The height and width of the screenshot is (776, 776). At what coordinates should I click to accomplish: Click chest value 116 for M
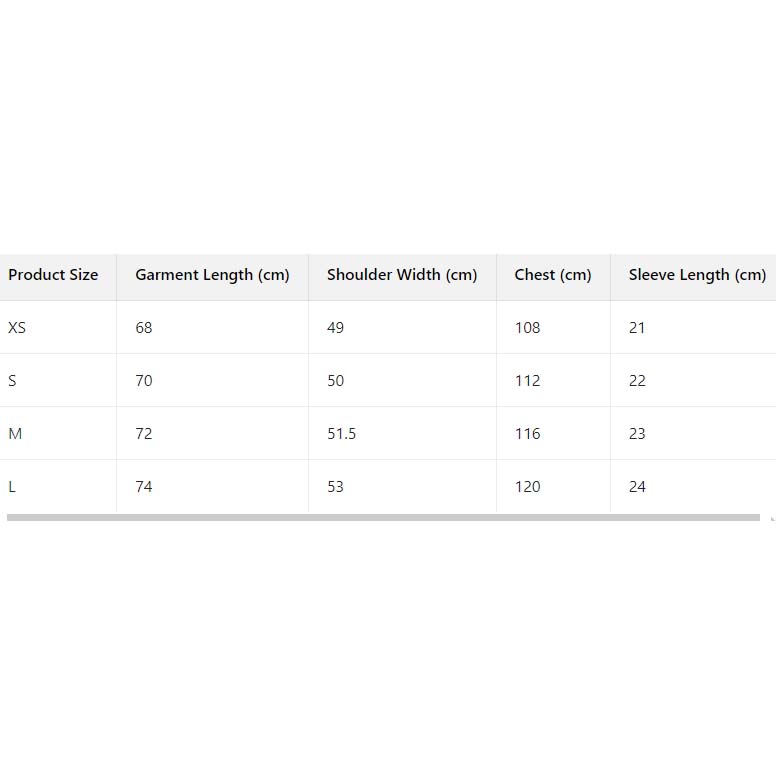pos(527,434)
